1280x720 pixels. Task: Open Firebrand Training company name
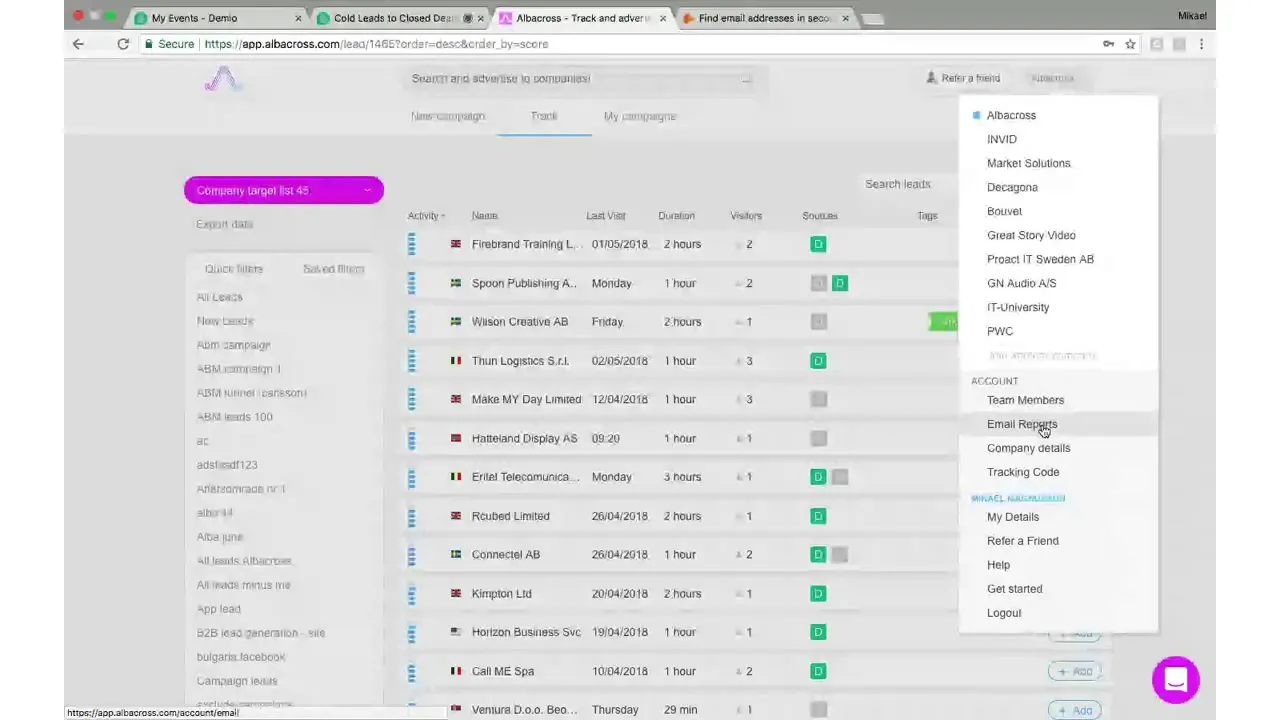tap(525, 244)
